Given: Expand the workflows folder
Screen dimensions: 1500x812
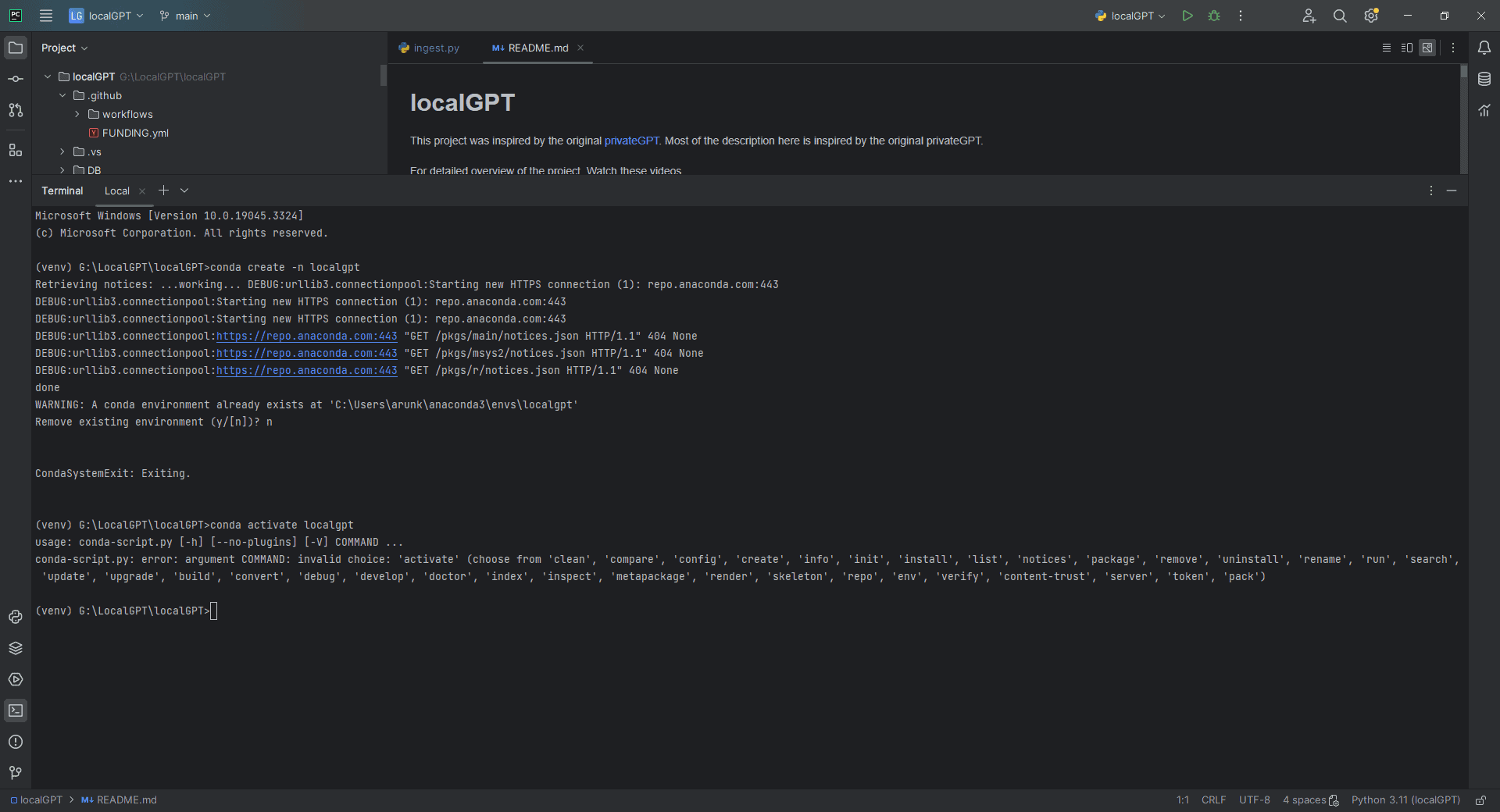Looking at the screenshot, I should 77,114.
